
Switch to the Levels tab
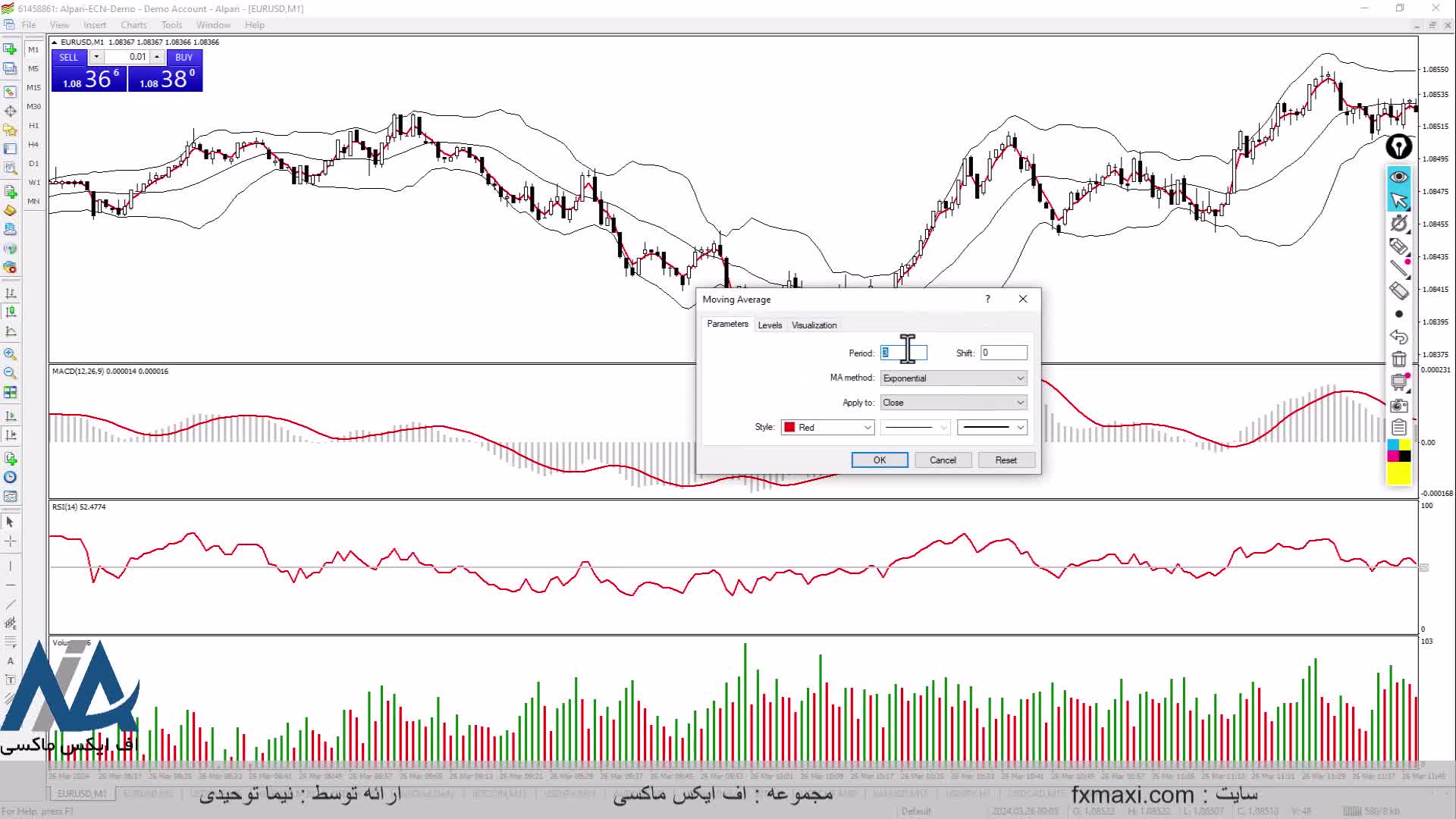[769, 325]
